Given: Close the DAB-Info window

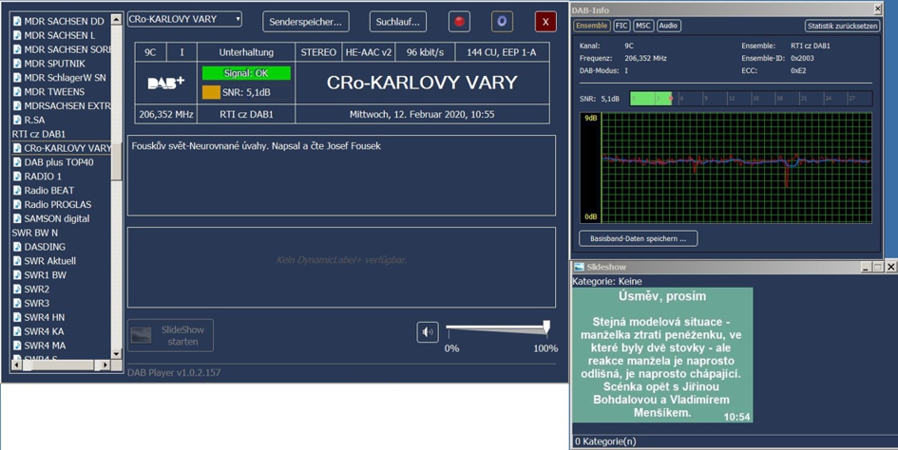Looking at the screenshot, I should [877, 9].
